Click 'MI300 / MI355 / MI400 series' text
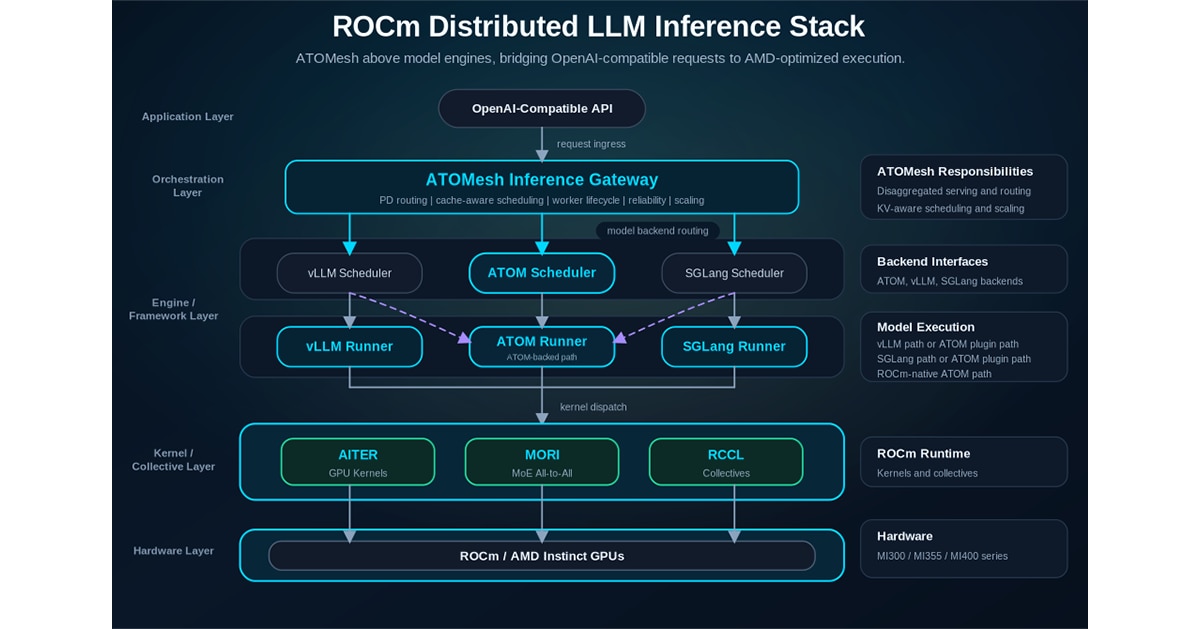1200x629 pixels. (943, 556)
